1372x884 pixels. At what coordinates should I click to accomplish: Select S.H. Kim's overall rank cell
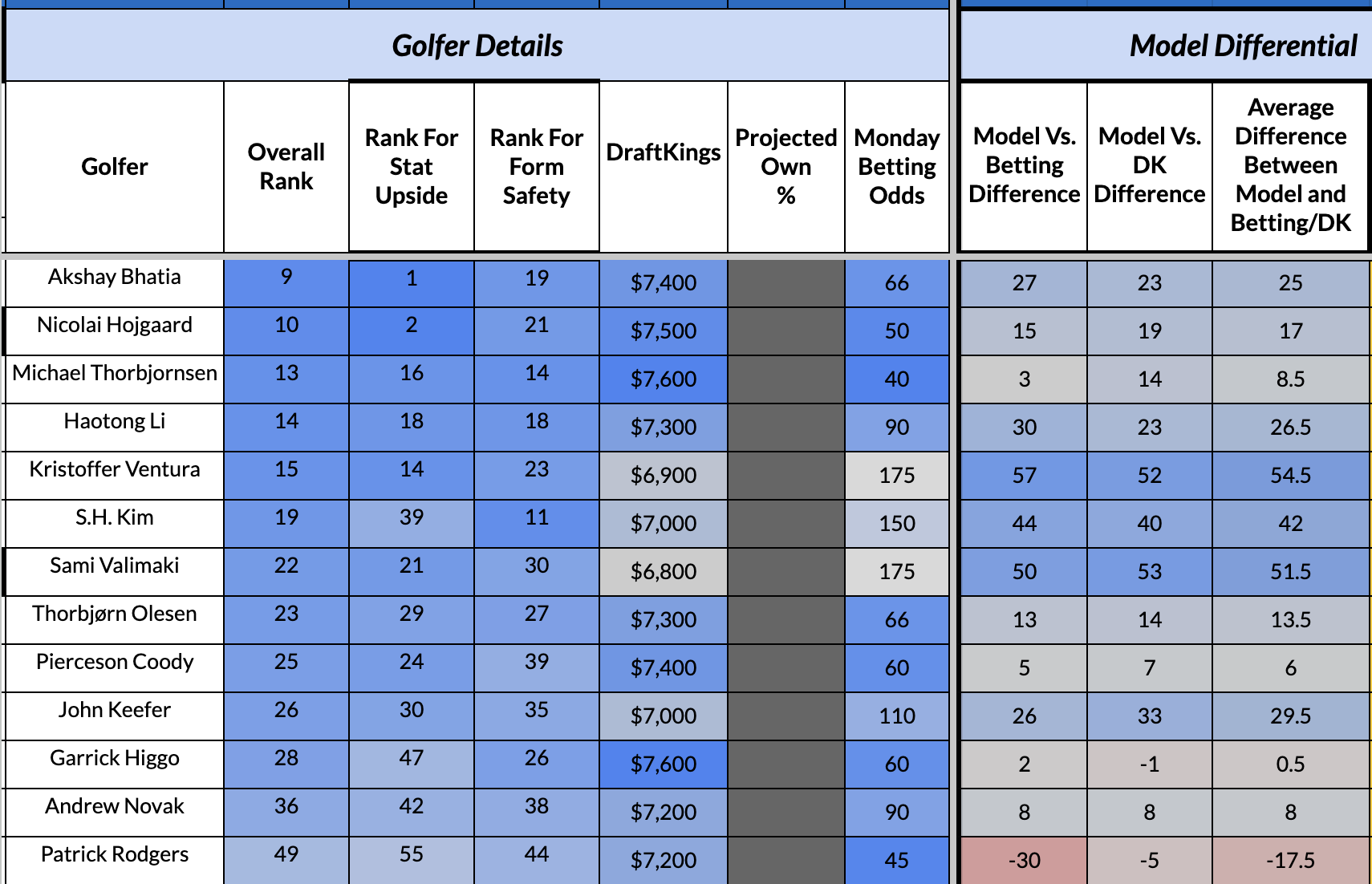click(x=286, y=518)
